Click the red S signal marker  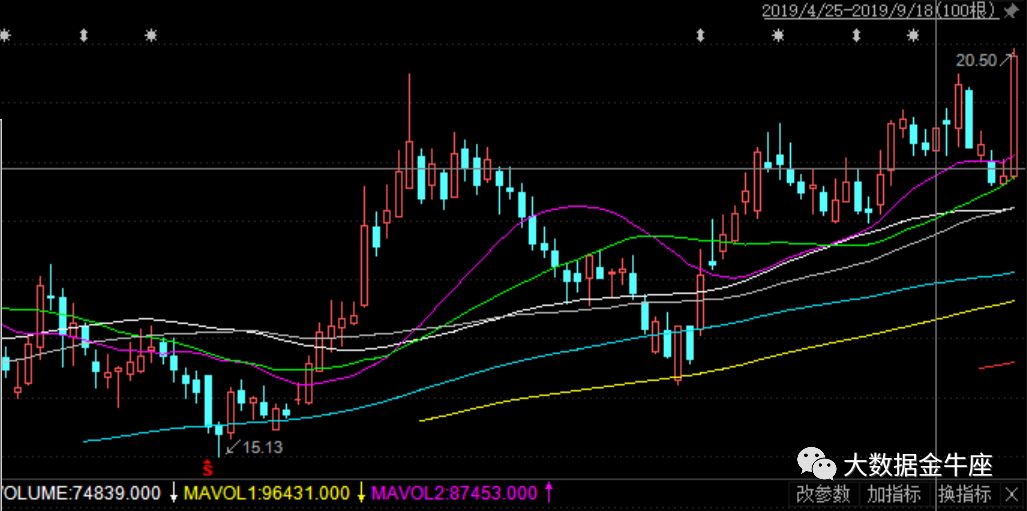tap(208, 467)
